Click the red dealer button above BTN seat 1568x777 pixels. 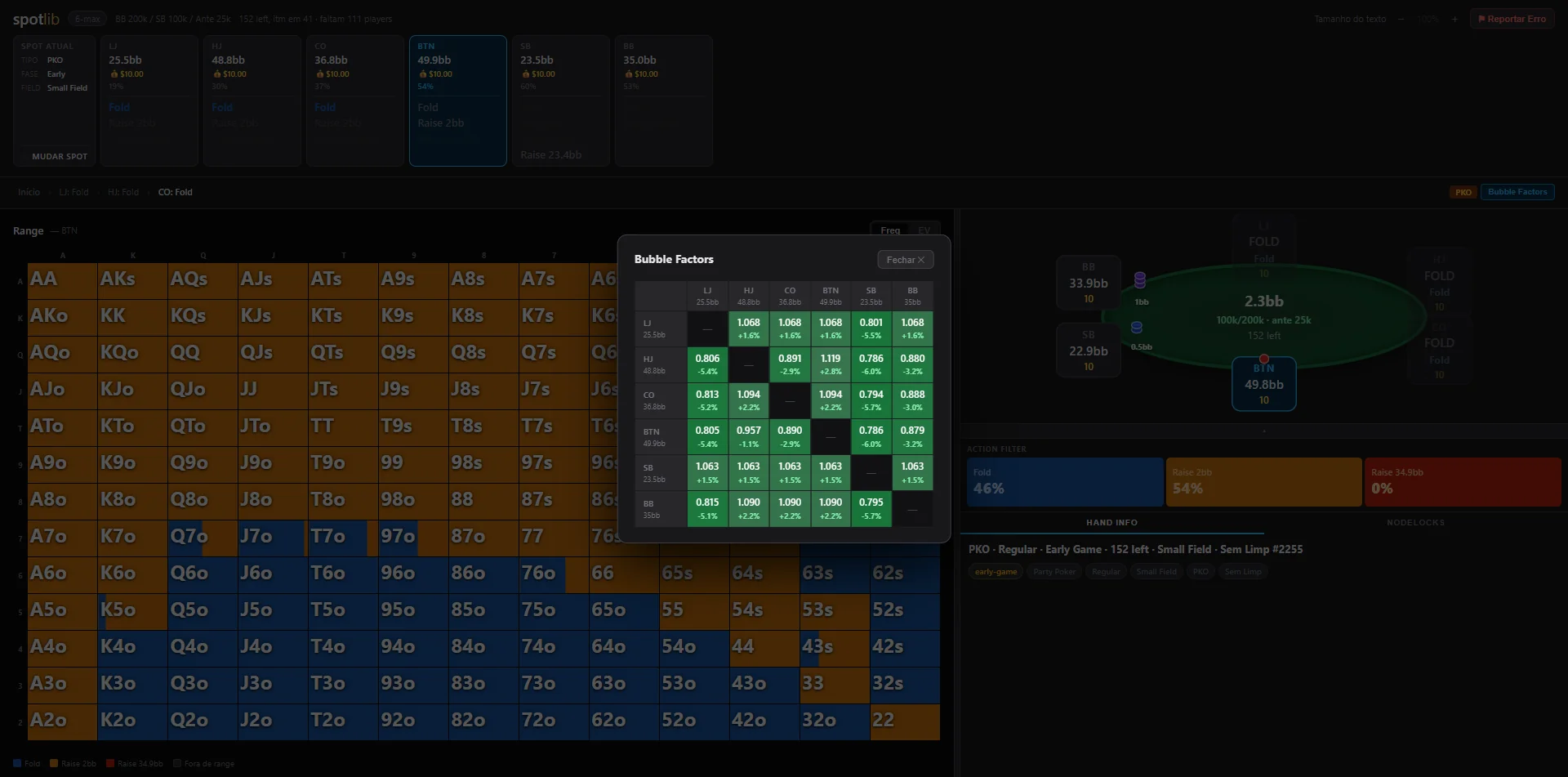coord(1263,359)
